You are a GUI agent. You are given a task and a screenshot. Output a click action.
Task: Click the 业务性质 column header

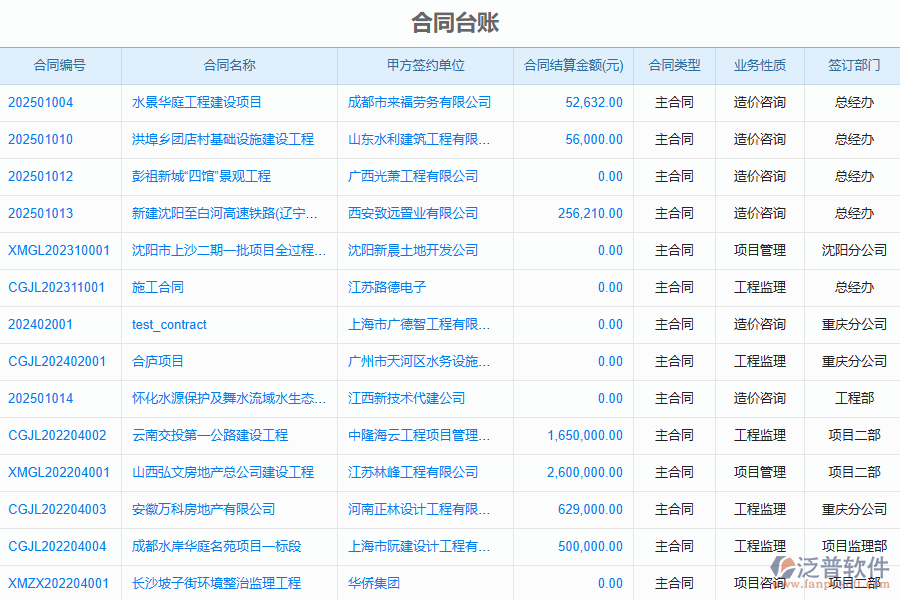(x=759, y=66)
